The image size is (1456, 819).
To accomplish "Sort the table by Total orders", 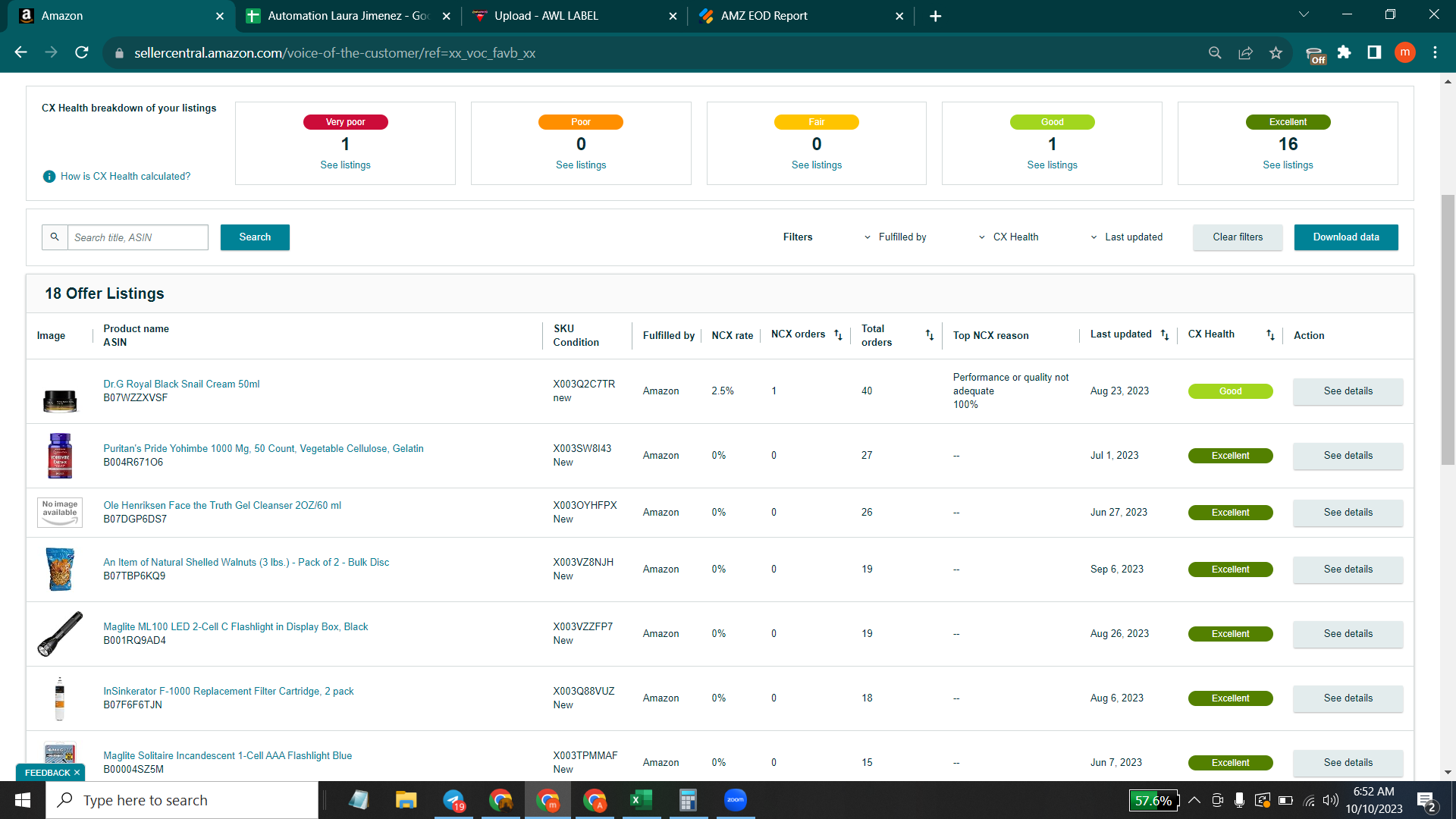I will coord(929,335).
